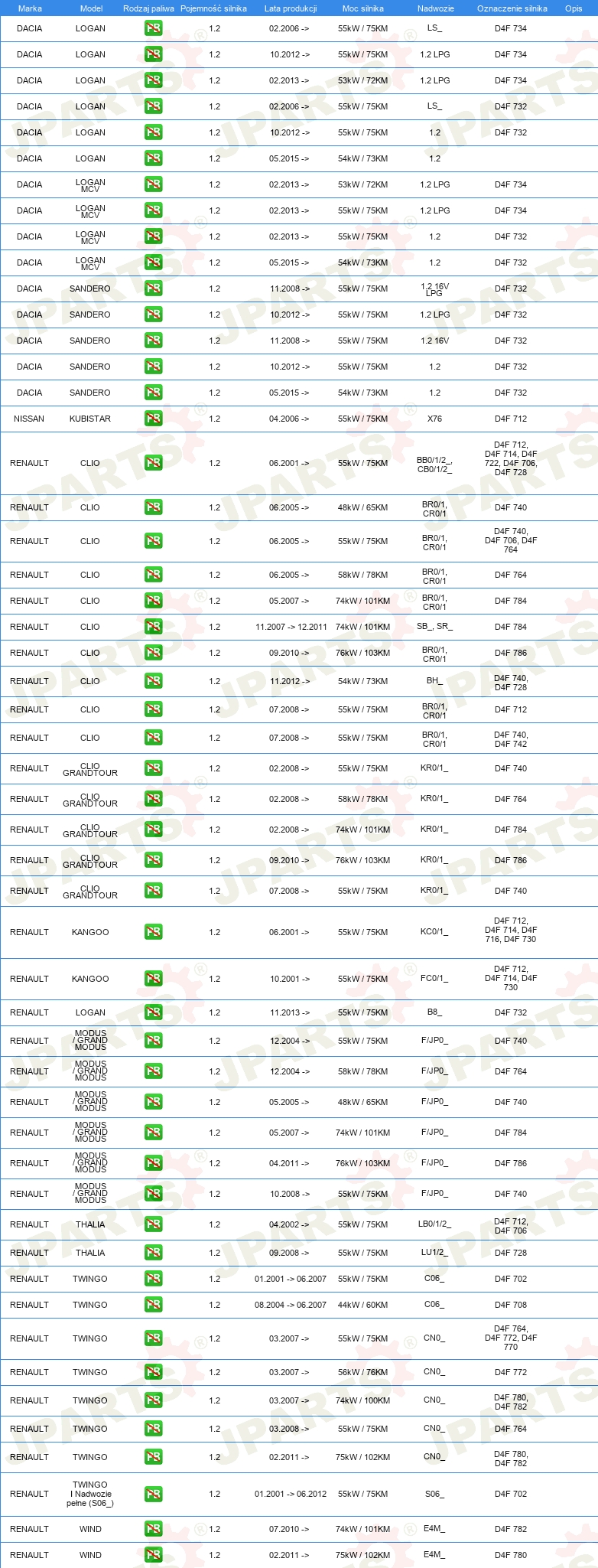Select fuel icon for RENAULT CLIO 48kW / 65KM
Image resolution: width=598 pixels, height=1568 pixels.
click(154, 507)
